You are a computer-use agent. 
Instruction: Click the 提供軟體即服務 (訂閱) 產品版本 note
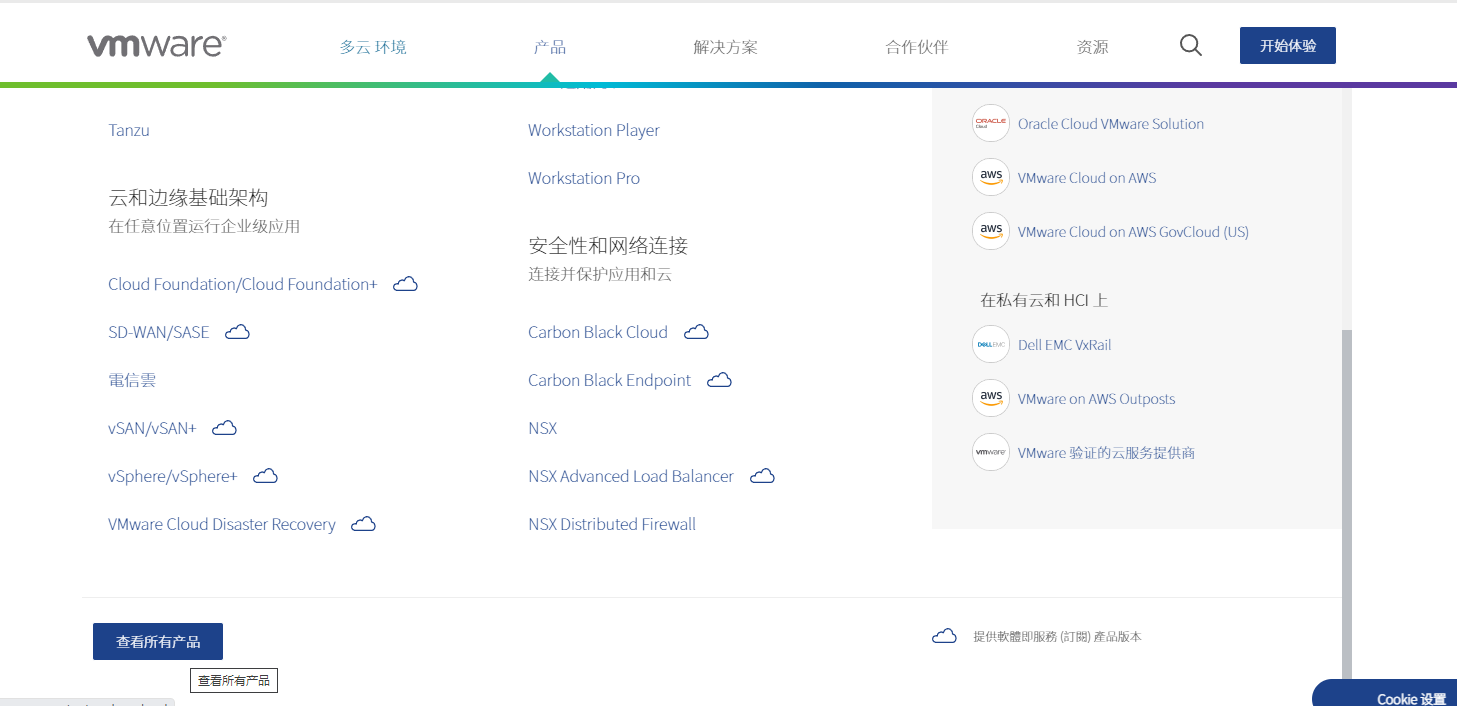[x=1057, y=637]
